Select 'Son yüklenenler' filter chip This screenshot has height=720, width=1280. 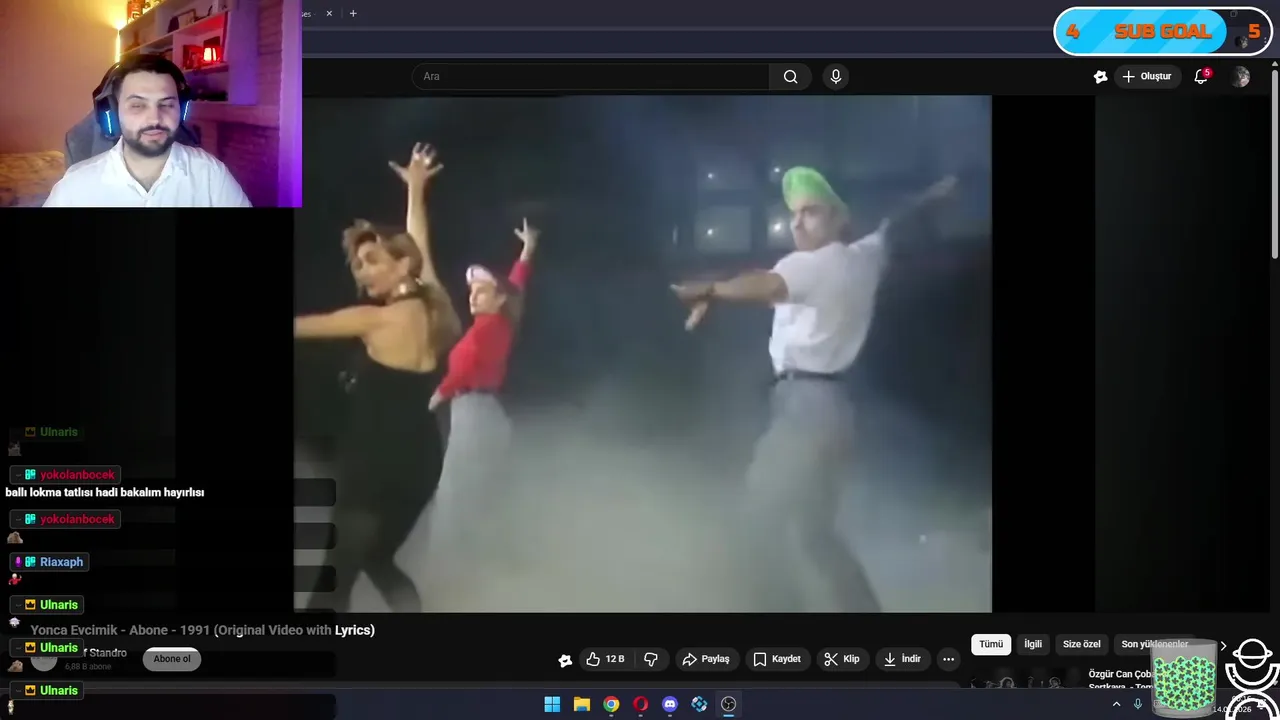point(1155,645)
